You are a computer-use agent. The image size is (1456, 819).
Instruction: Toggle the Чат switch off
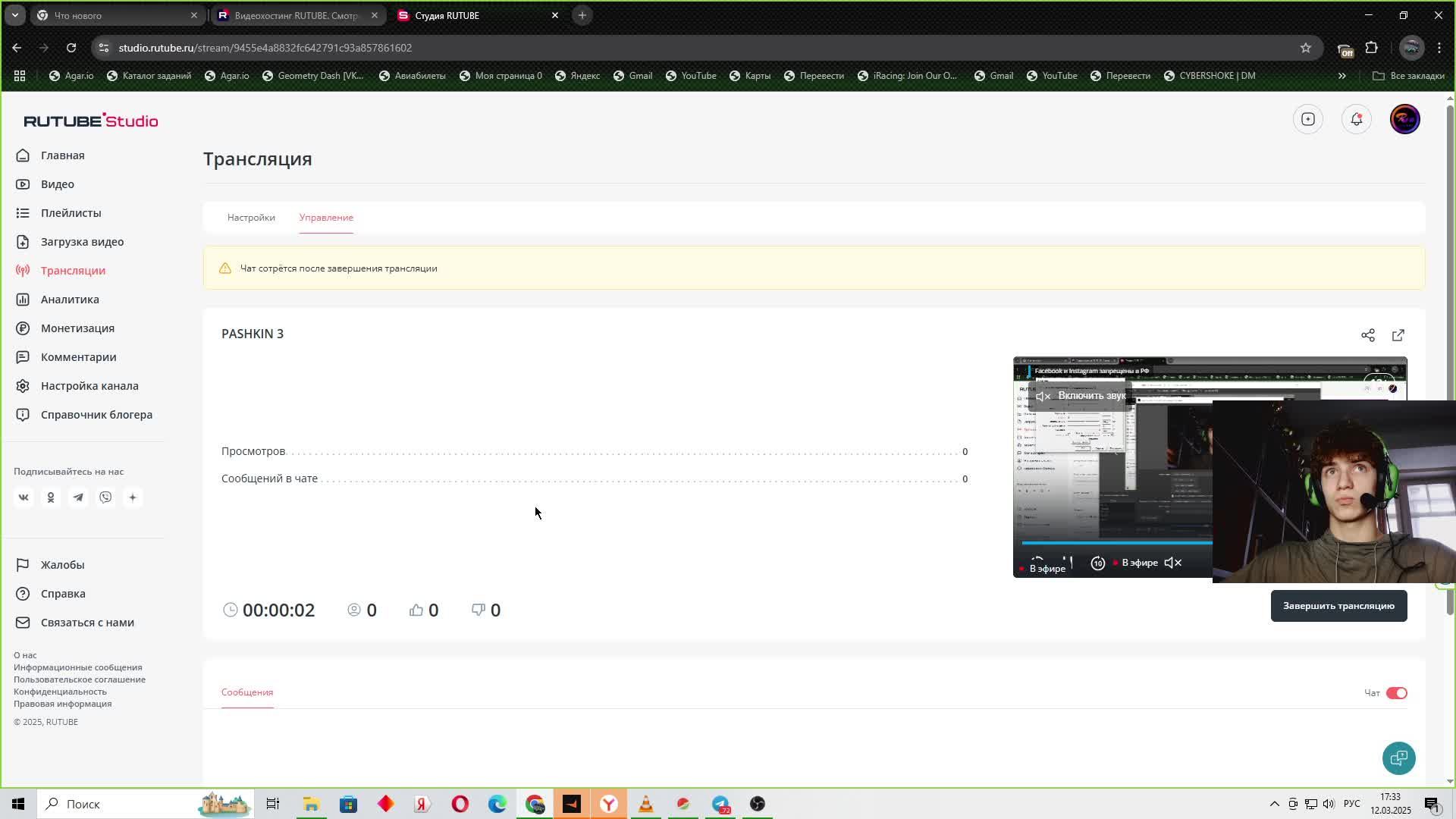pyautogui.click(x=1396, y=693)
